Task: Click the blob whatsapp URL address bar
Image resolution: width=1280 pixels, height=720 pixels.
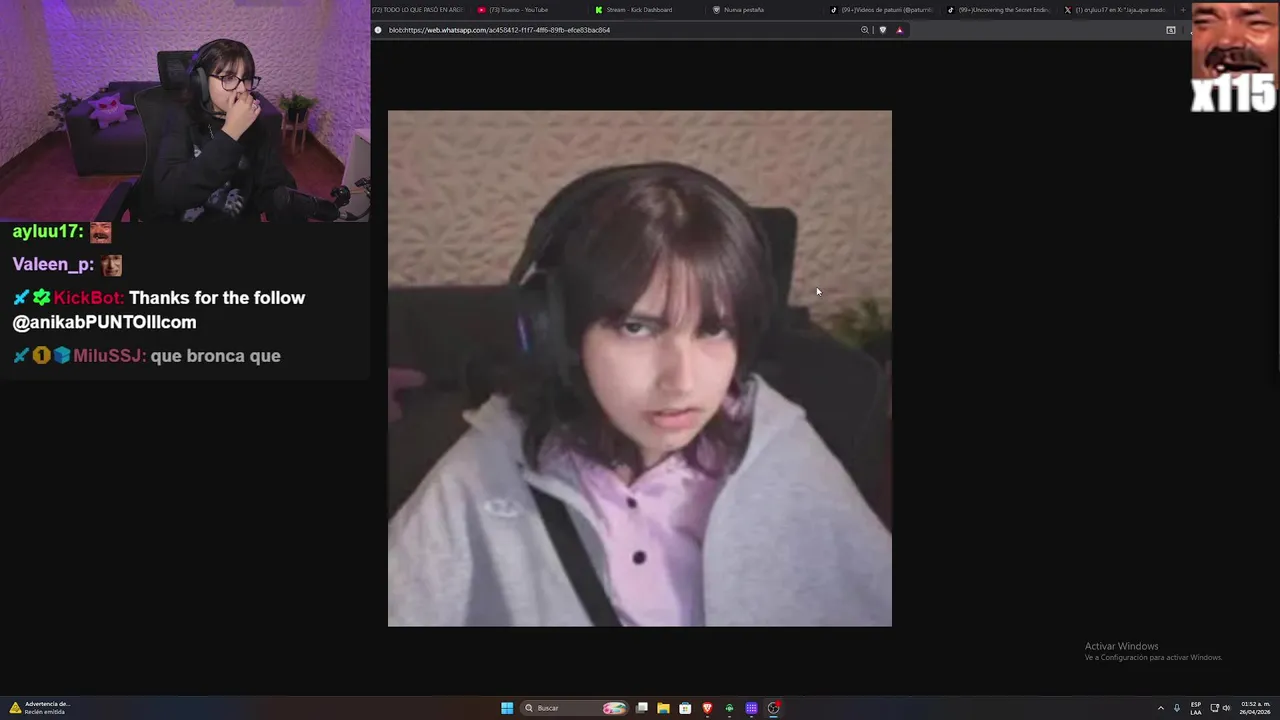Action: [x=499, y=30]
